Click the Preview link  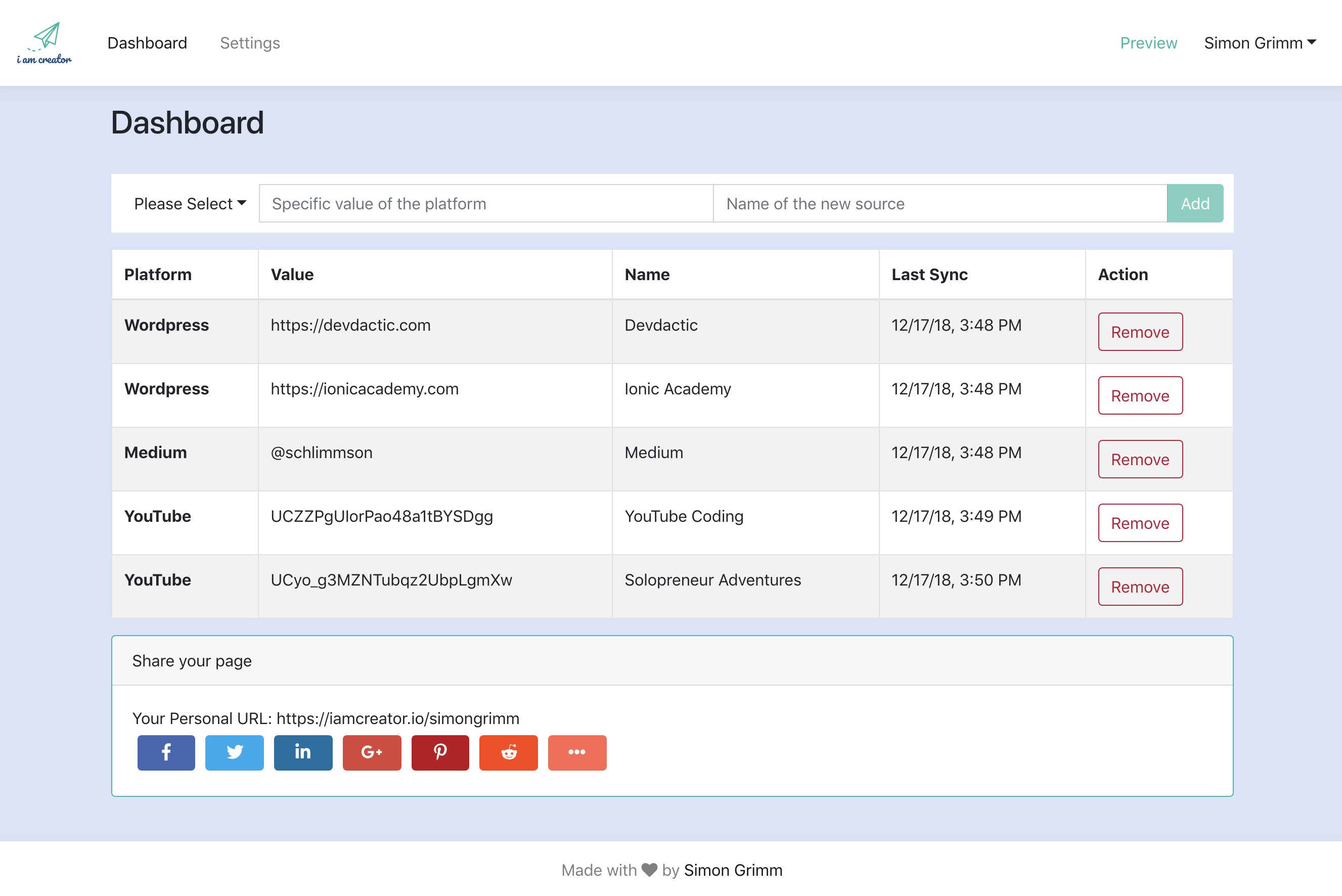(1148, 43)
